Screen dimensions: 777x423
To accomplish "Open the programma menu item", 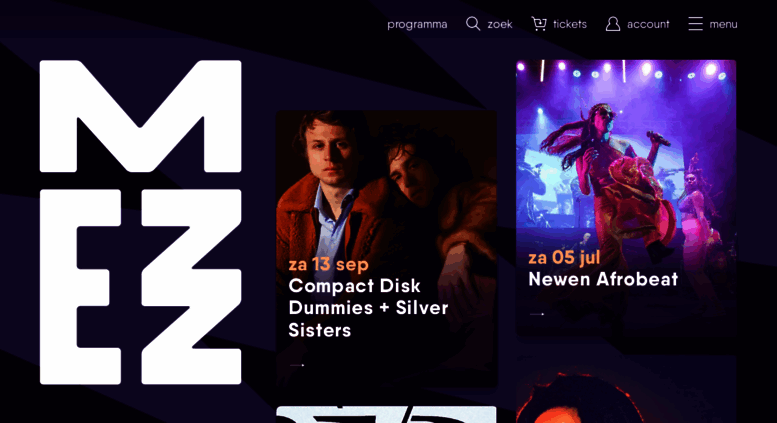I will tap(417, 24).
